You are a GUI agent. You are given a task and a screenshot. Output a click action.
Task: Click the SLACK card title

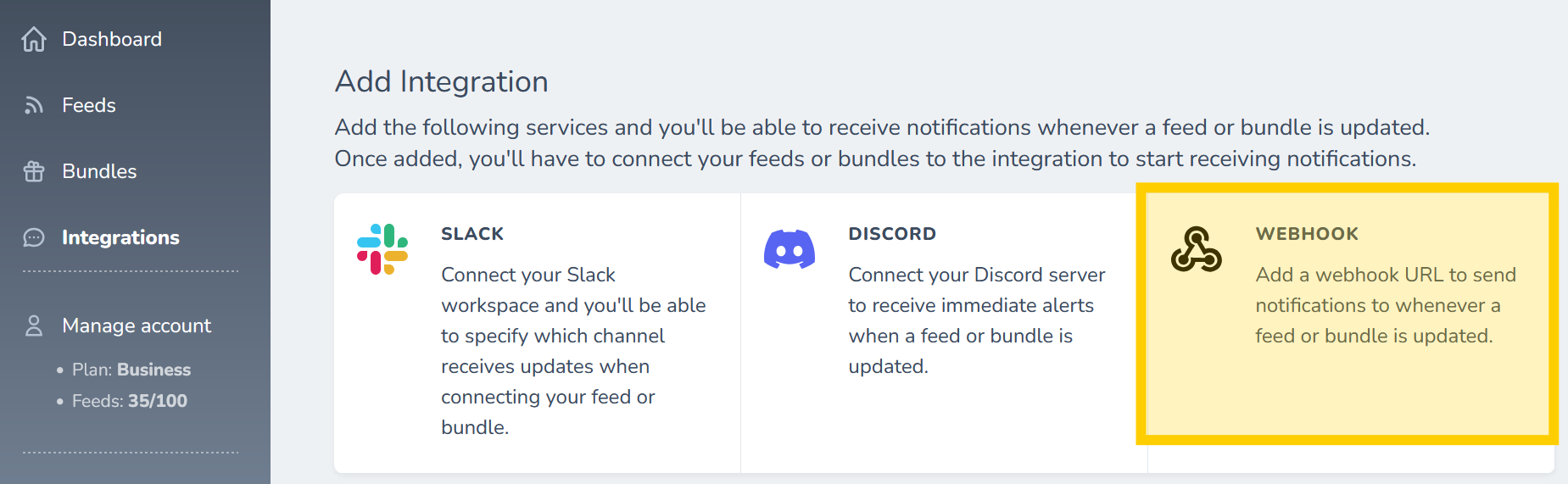pyautogui.click(x=472, y=234)
